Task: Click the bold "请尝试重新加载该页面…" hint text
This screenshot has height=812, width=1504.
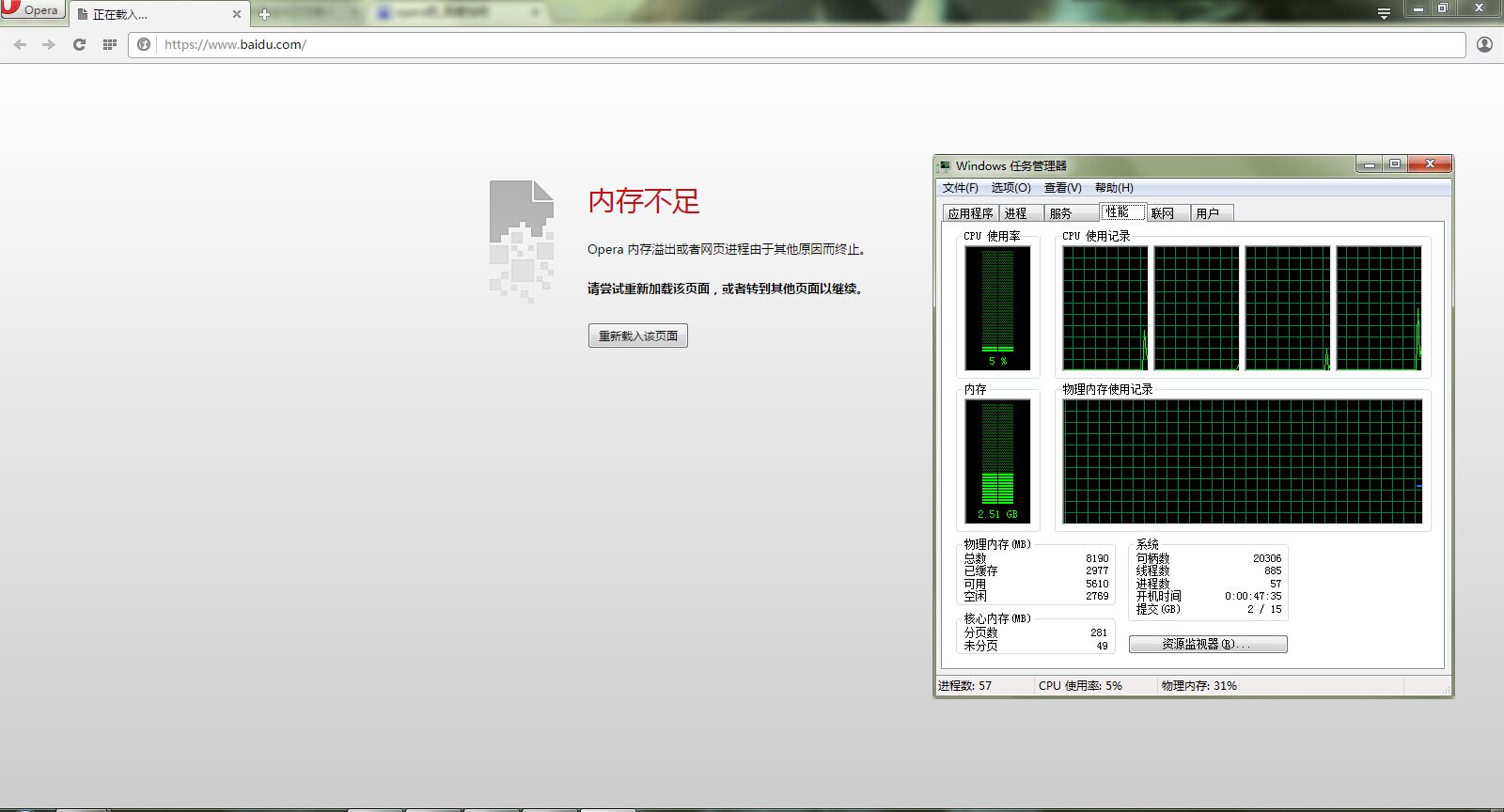Action: pos(726,289)
